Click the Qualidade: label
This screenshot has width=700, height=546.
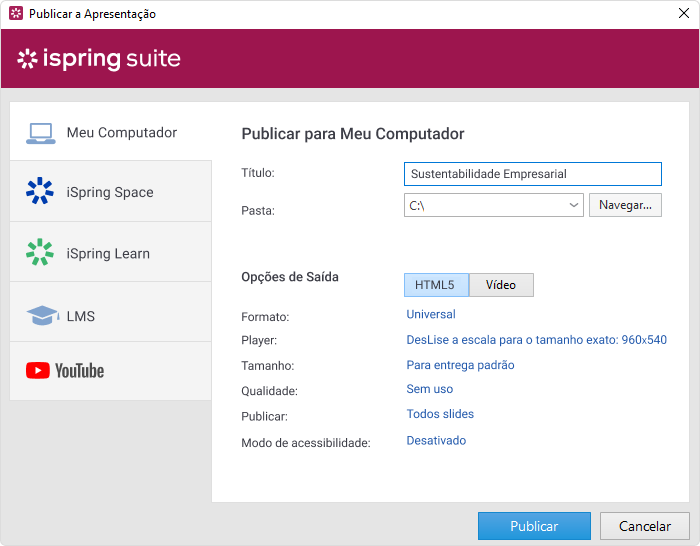[x=269, y=391]
